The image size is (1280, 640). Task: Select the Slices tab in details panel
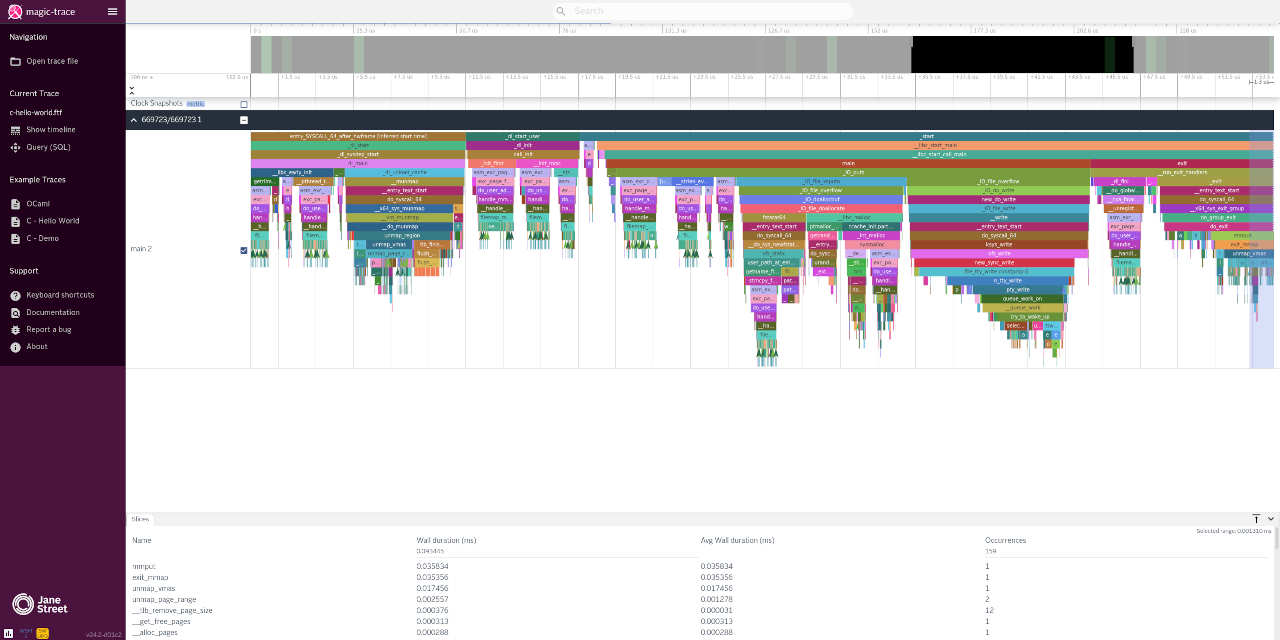click(x=140, y=519)
